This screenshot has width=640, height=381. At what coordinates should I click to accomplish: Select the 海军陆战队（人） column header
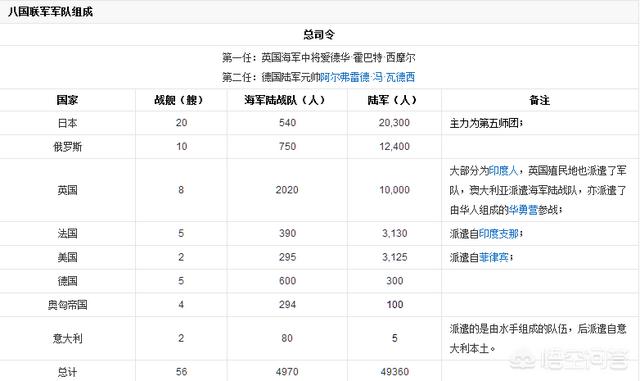(x=287, y=100)
